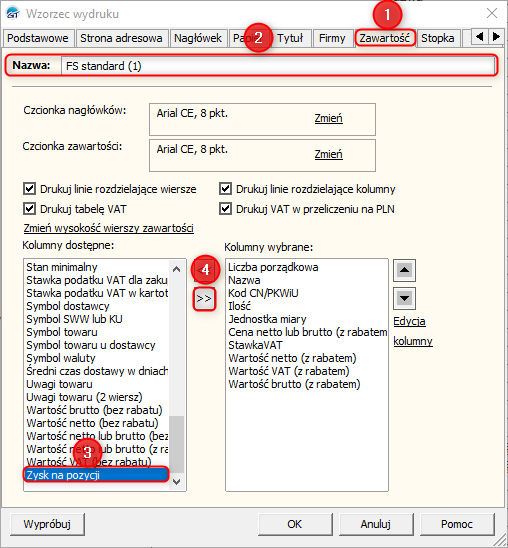Select Stawka podatku VAT dla zakupu item
Viewport: 508px width, 548px height.
[97, 280]
